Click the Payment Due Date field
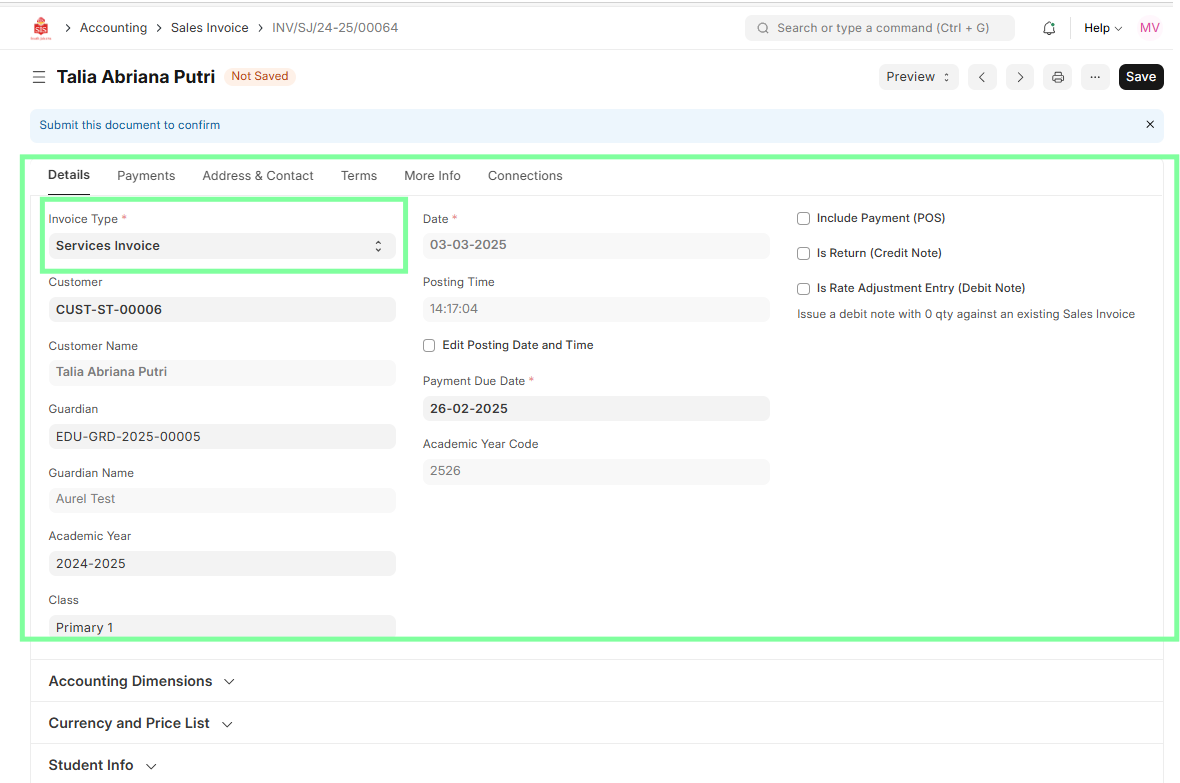 [x=596, y=409]
